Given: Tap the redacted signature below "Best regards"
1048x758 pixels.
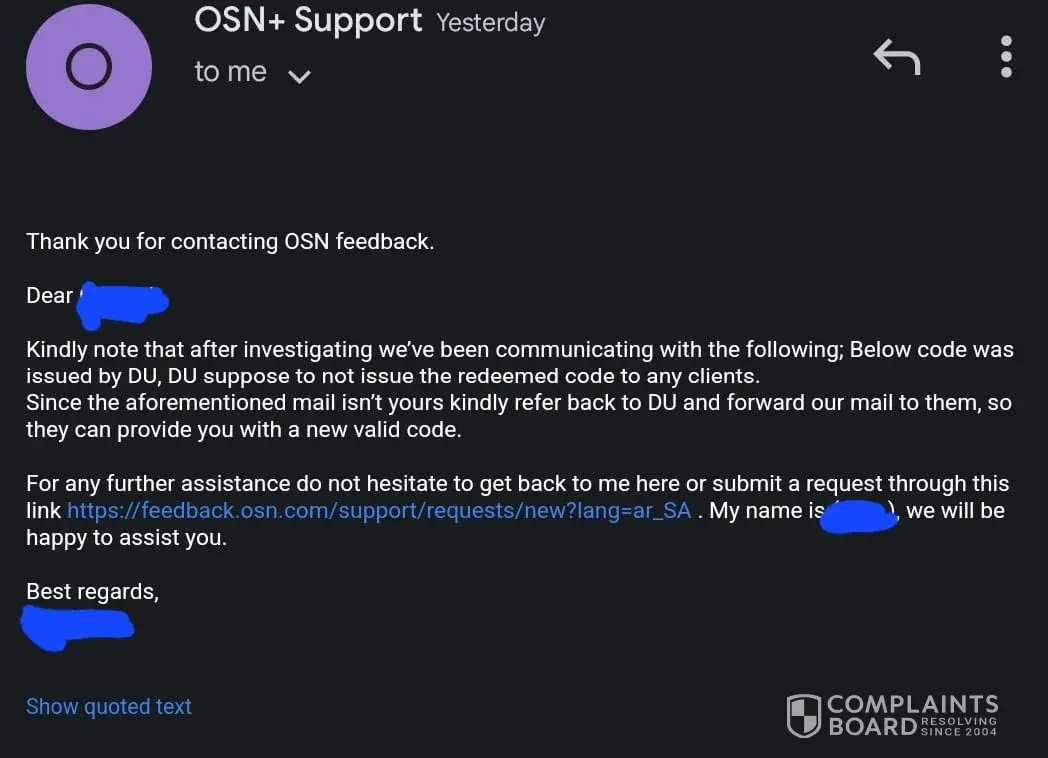Looking at the screenshot, I should tap(77, 625).
